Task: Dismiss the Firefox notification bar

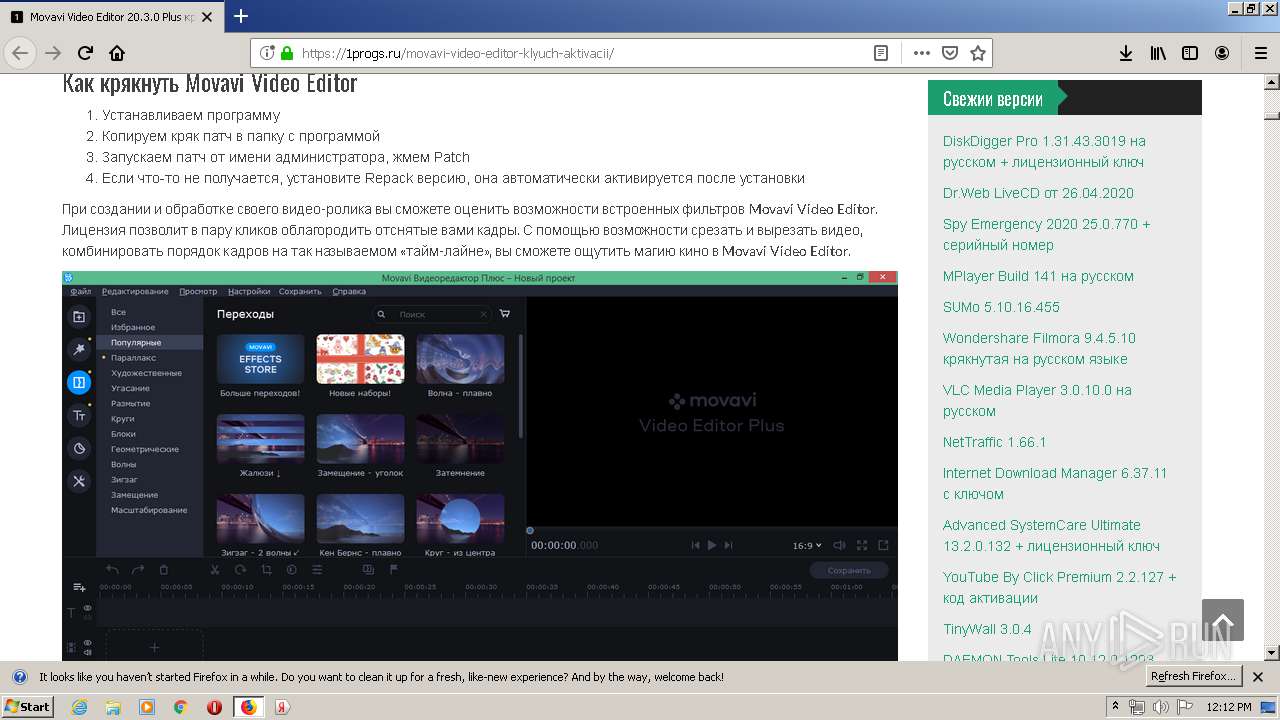Action: pos(1258,677)
